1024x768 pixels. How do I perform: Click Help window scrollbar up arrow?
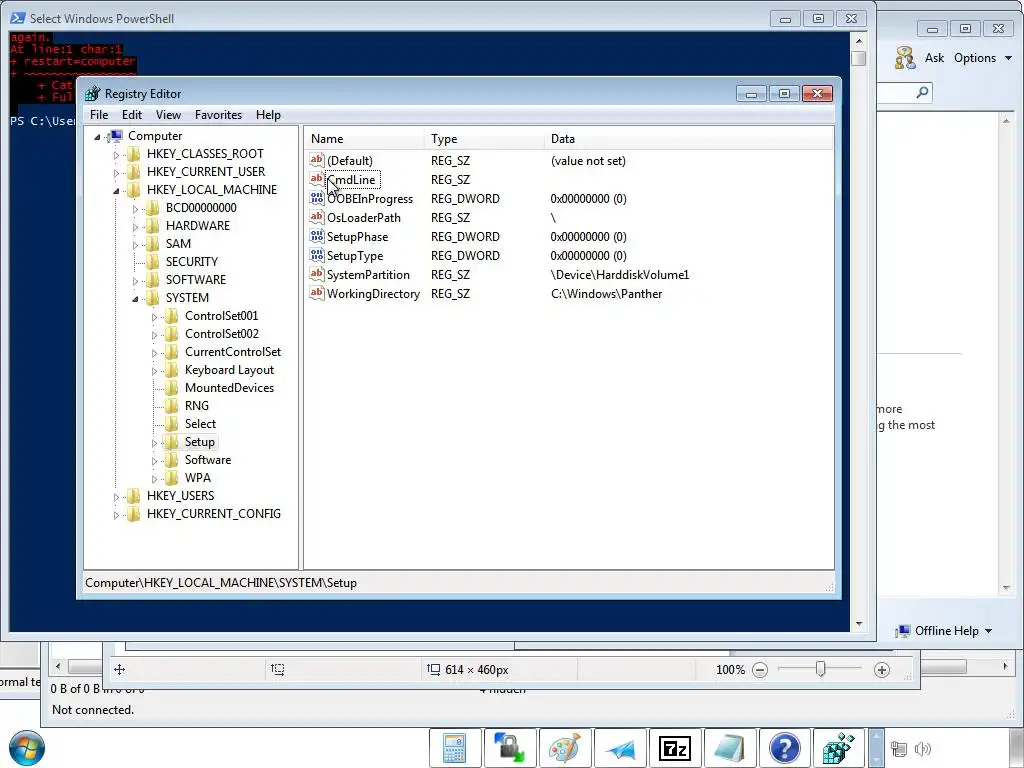pos(1006,121)
